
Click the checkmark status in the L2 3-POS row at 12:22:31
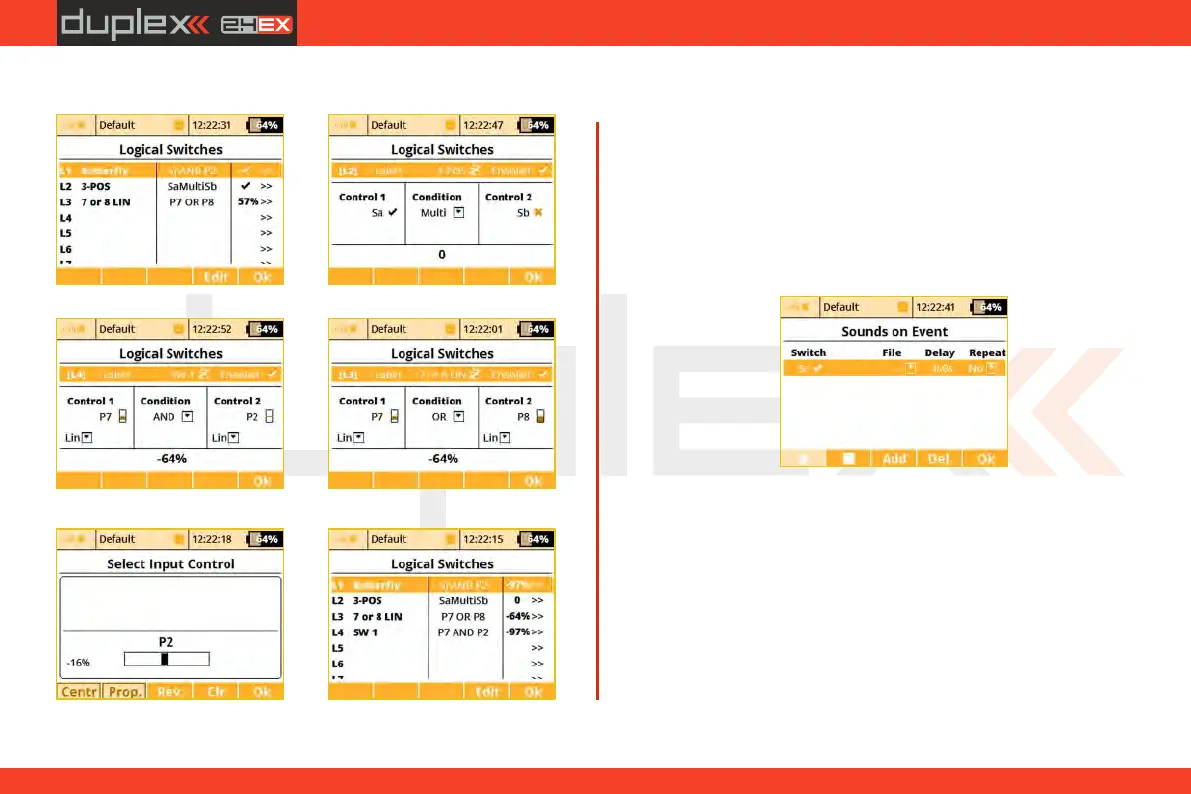point(245,186)
